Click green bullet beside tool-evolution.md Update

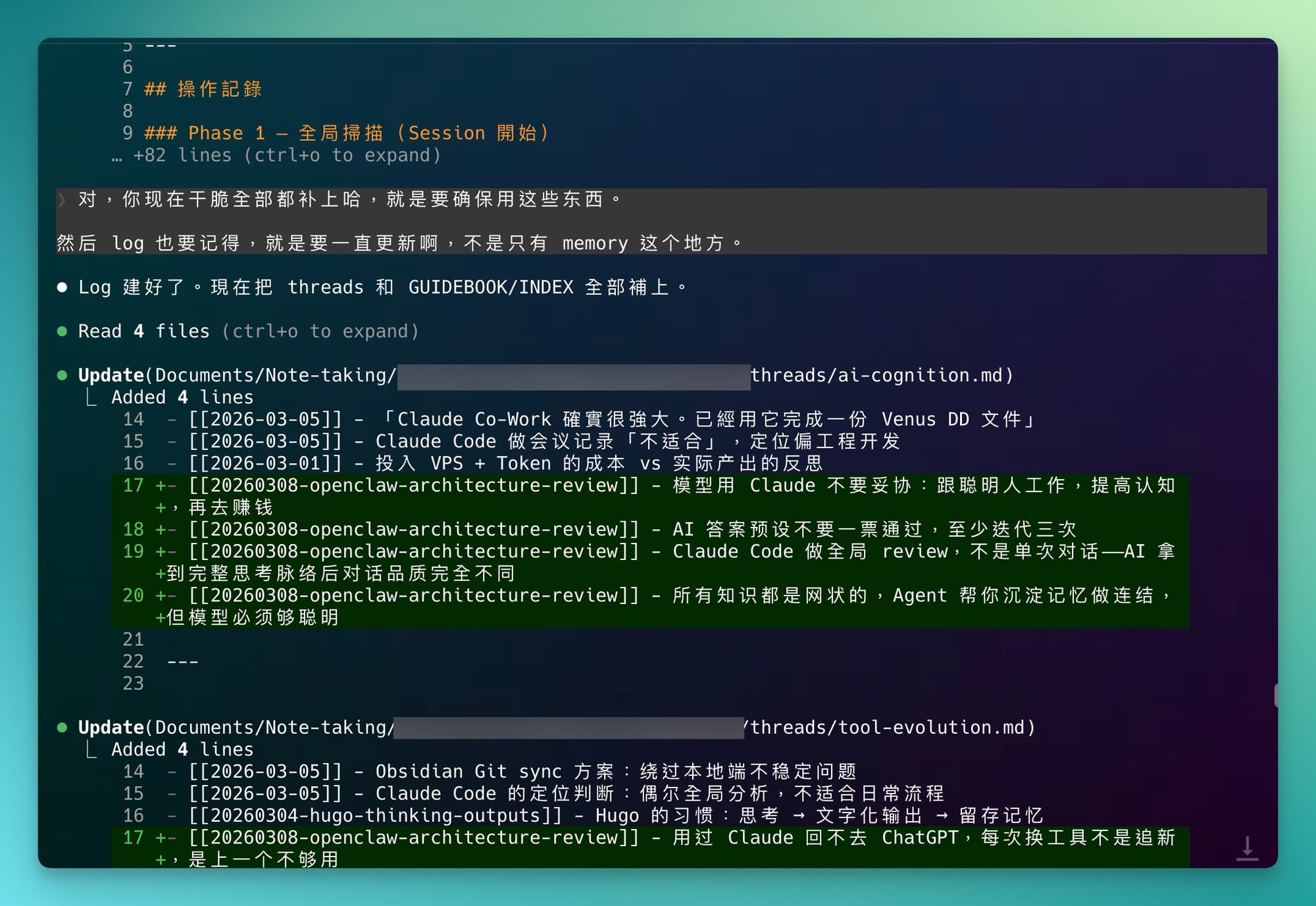coord(62,728)
